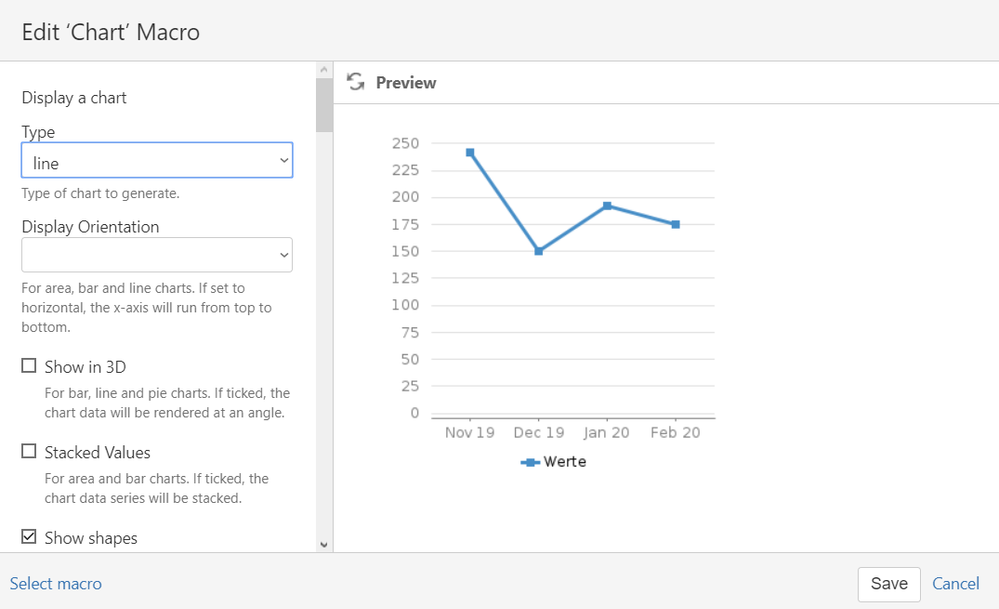
Task: Tick the Stacked Values checkbox
Action: [29, 451]
